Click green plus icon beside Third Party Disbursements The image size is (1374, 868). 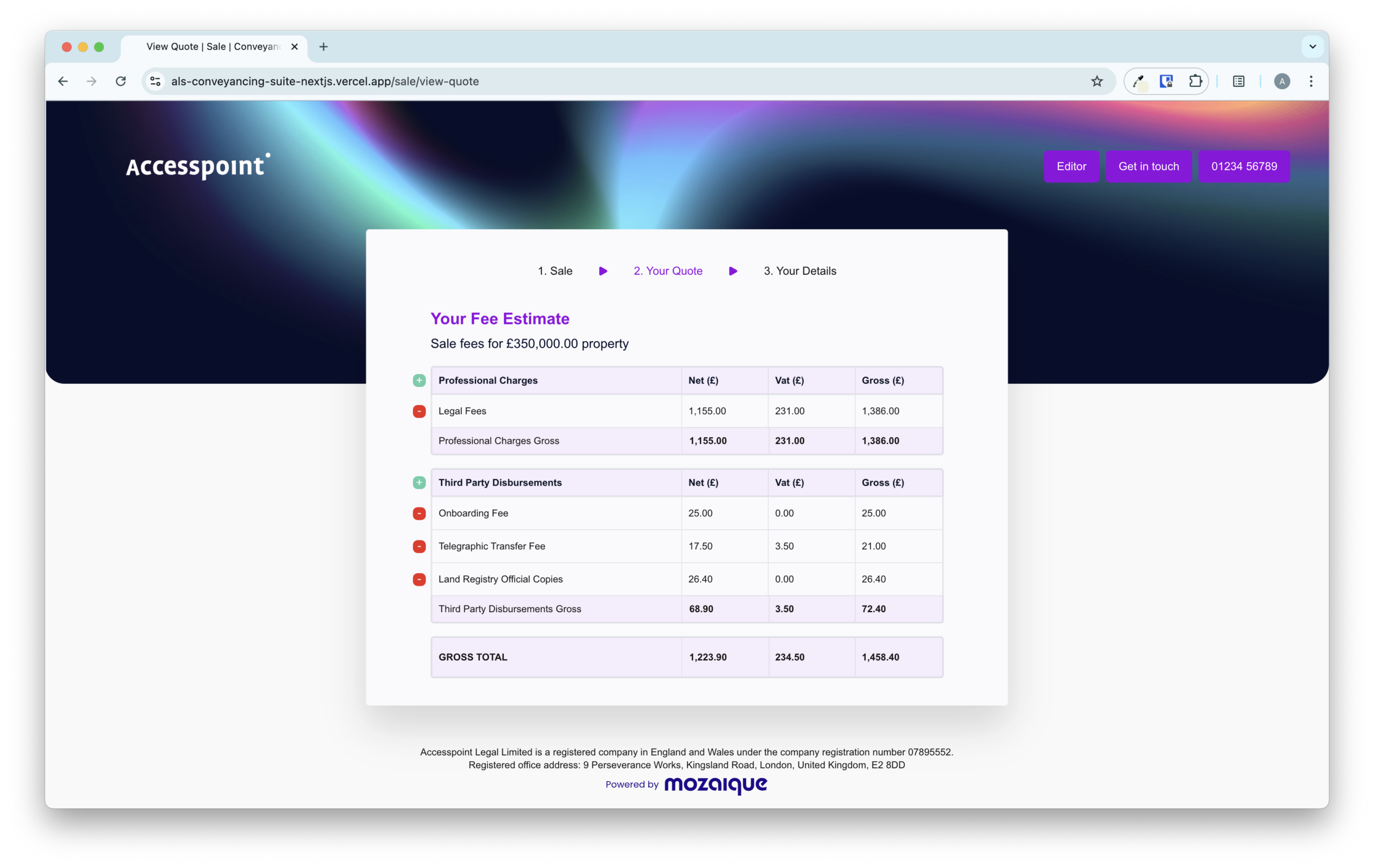(x=419, y=482)
